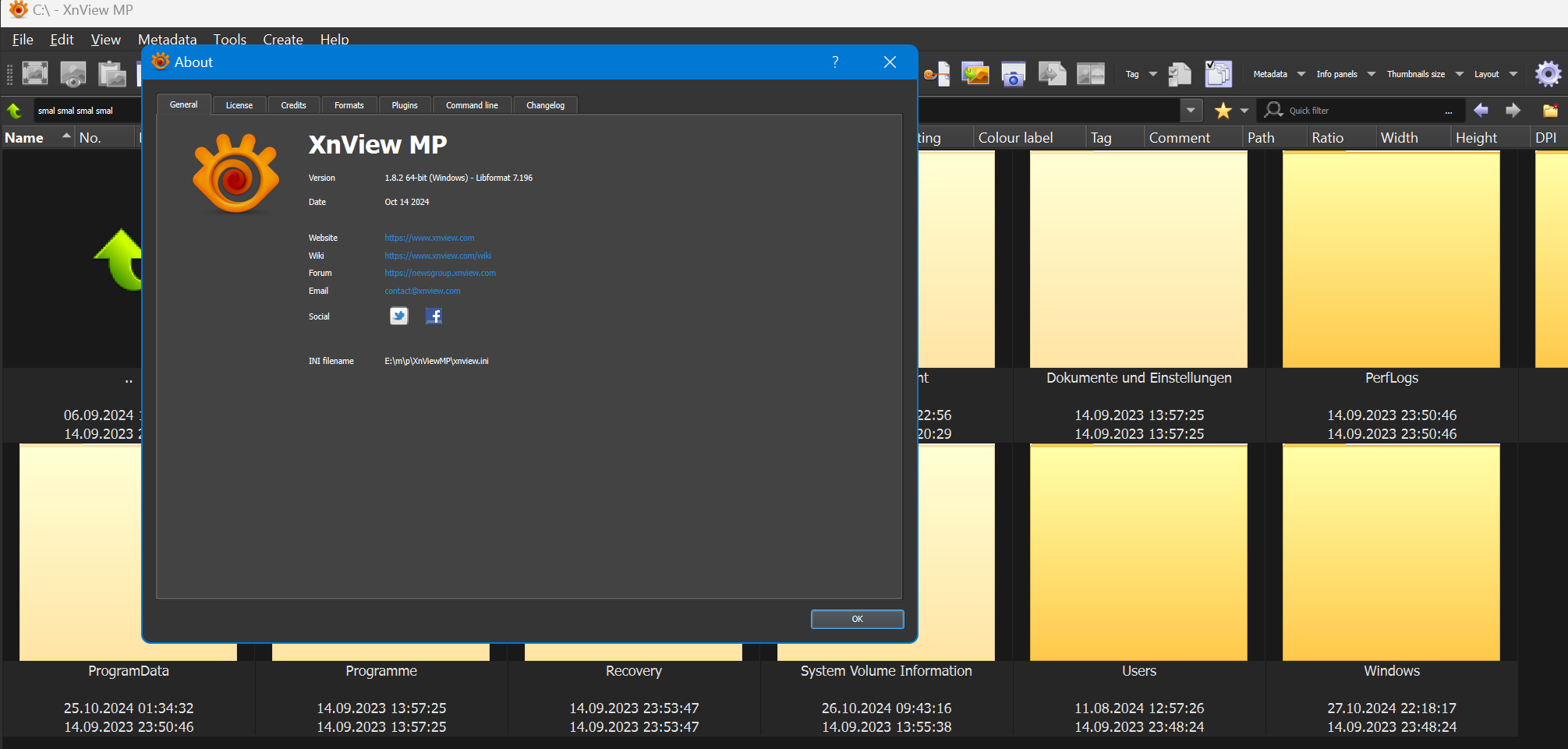The width and height of the screenshot is (1568, 749).
Task: Open the settings gear icon
Action: [x=1549, y=74]
